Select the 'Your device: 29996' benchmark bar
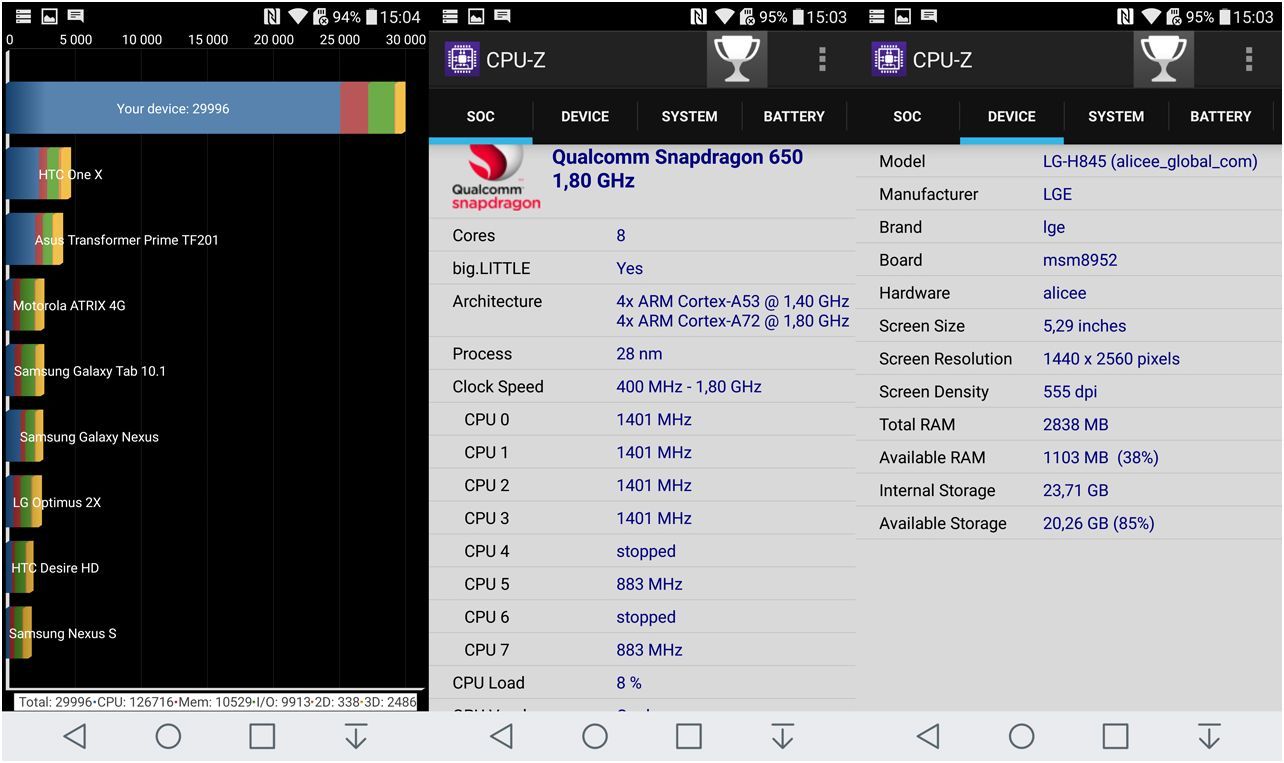This screenshot has width=1284, height=763. pyautogui.click(x=205, y=108)
